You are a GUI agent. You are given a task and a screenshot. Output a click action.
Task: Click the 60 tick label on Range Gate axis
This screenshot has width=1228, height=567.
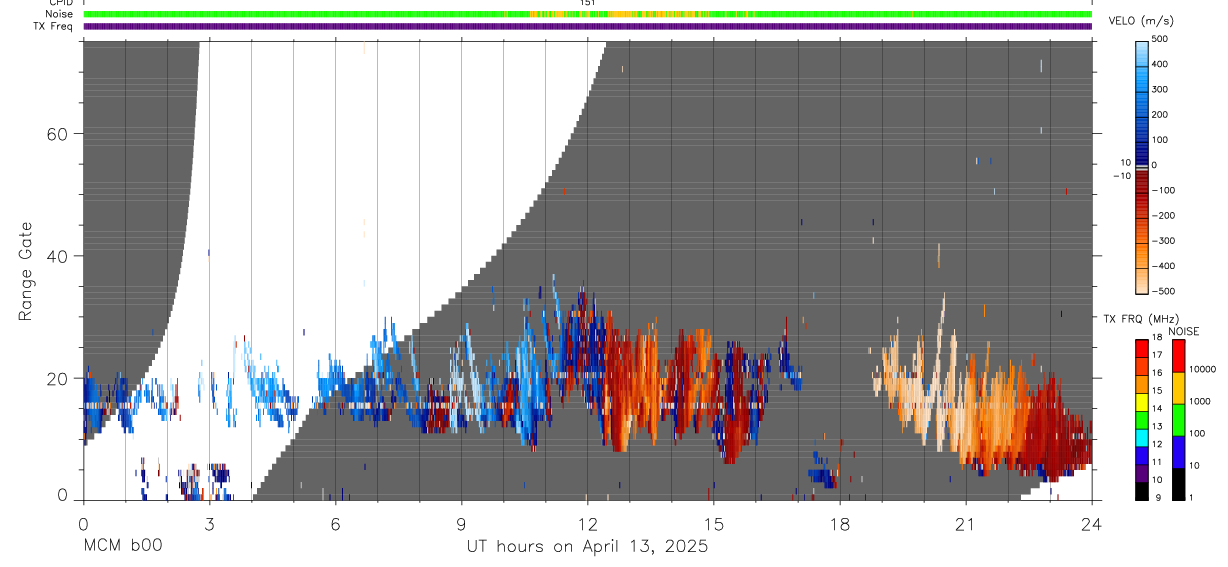(x=57, y=134)
